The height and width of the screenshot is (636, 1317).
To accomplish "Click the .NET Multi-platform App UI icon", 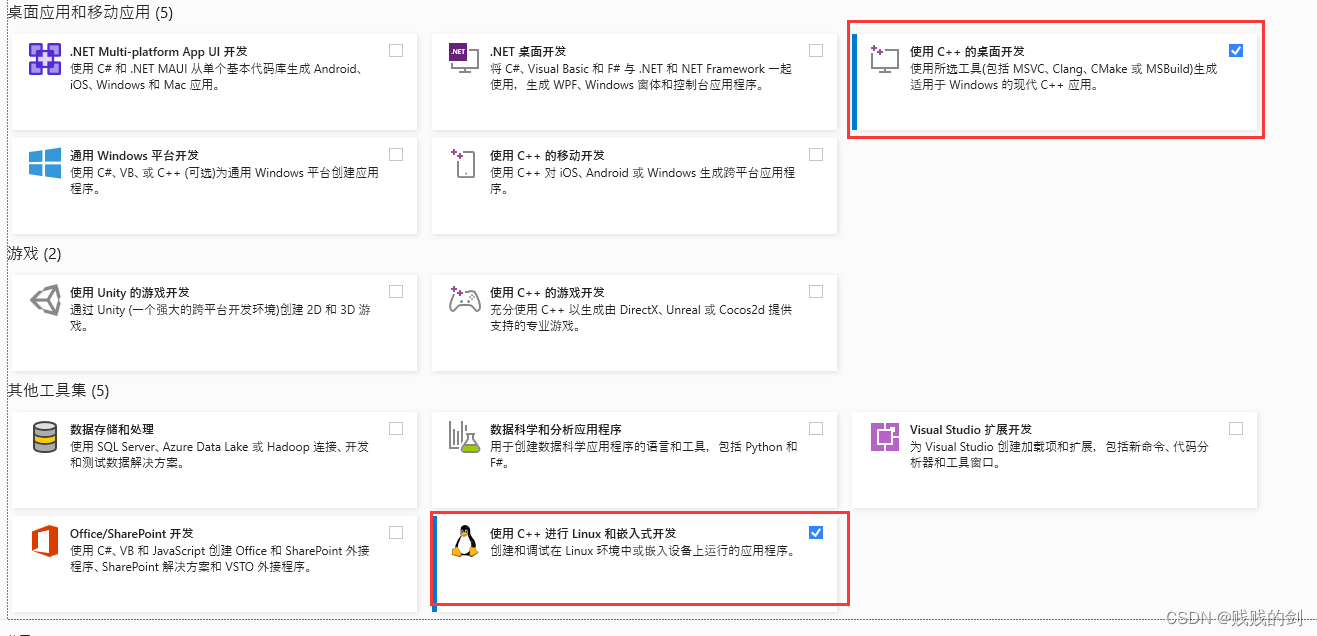I will 45,60.
